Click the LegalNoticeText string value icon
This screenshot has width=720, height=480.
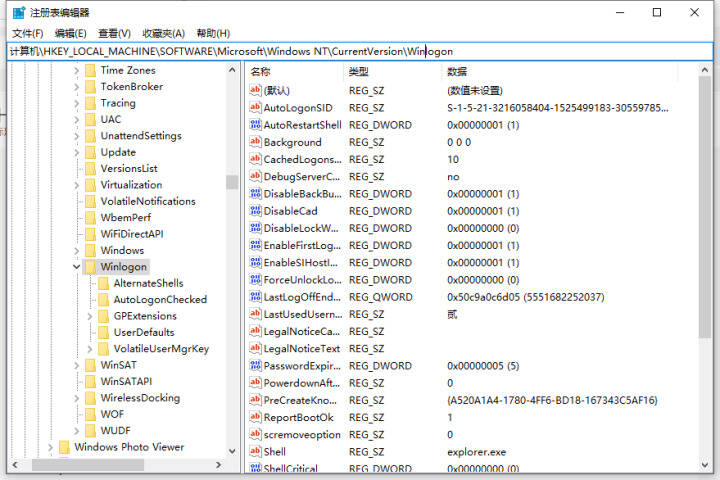(255, 349)
